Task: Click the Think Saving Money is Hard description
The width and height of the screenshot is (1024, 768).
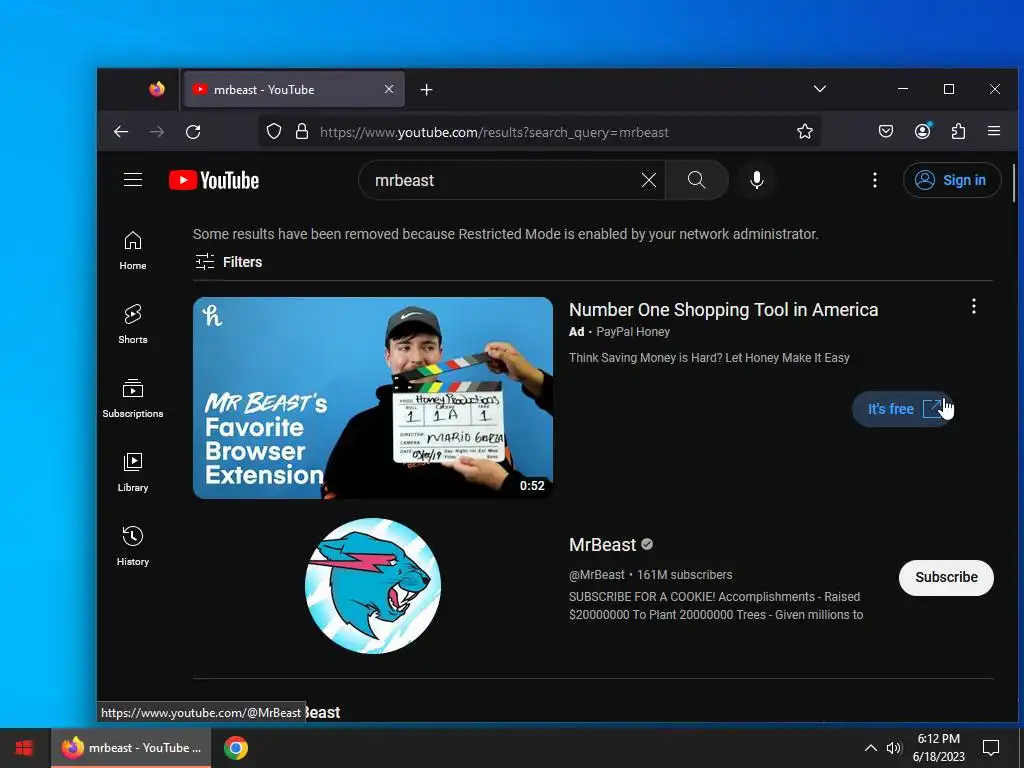Action: (x=709, y=358)
